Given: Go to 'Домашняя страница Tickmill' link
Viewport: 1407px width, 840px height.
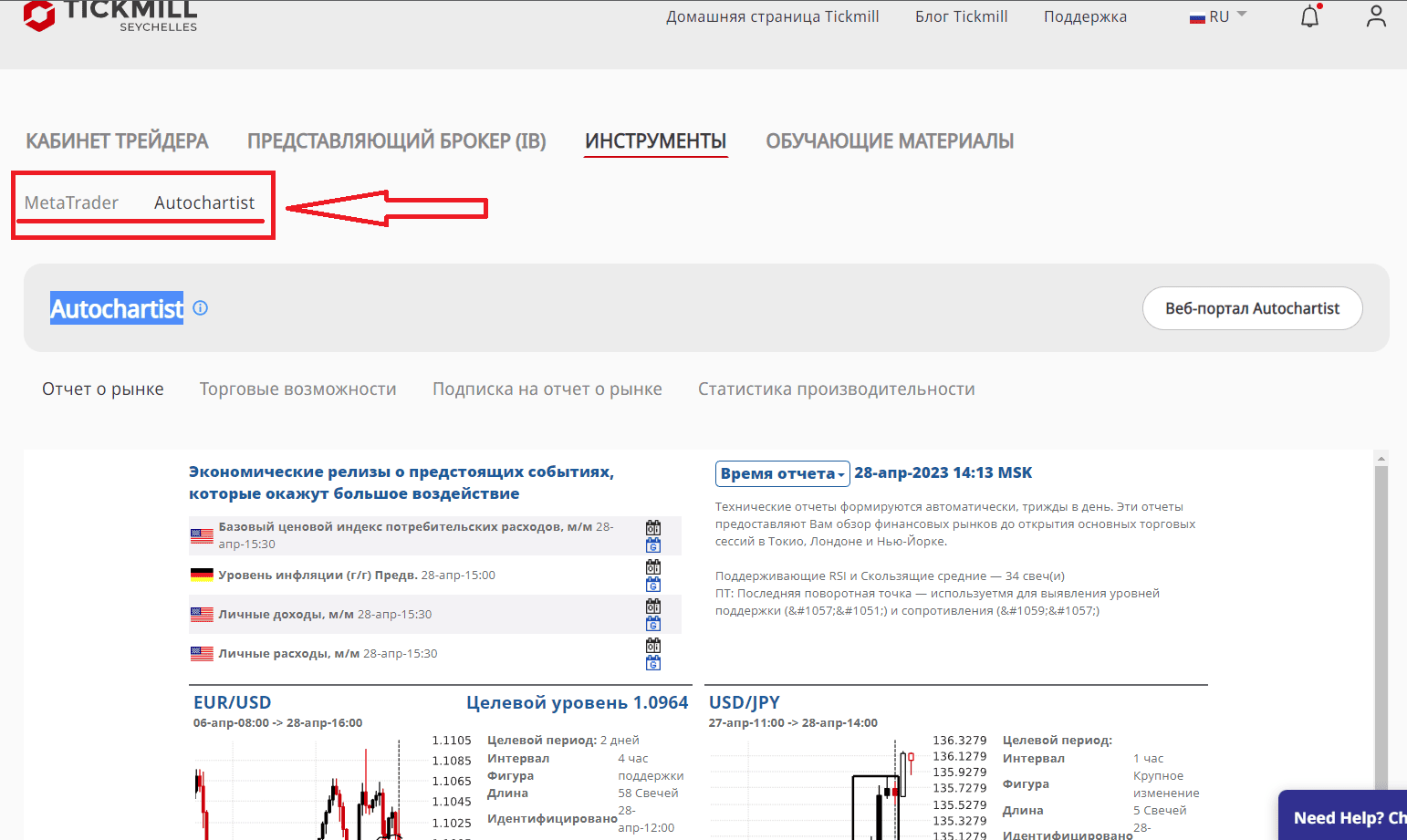Looking at the screenshot, I should 773,16.
